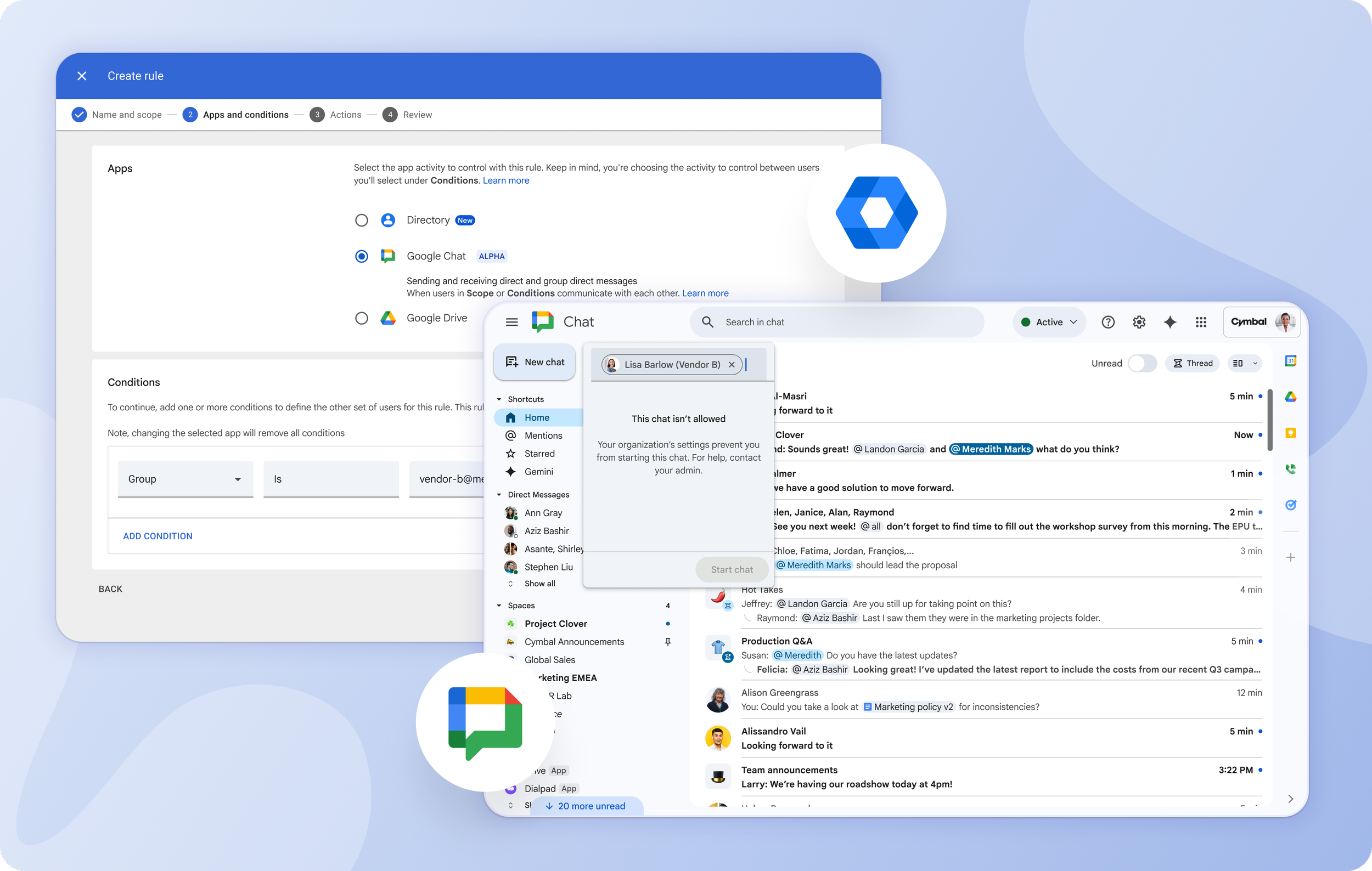Open Google Calendar in side panel
The image size is (1372, 871).
(1291, 361)
